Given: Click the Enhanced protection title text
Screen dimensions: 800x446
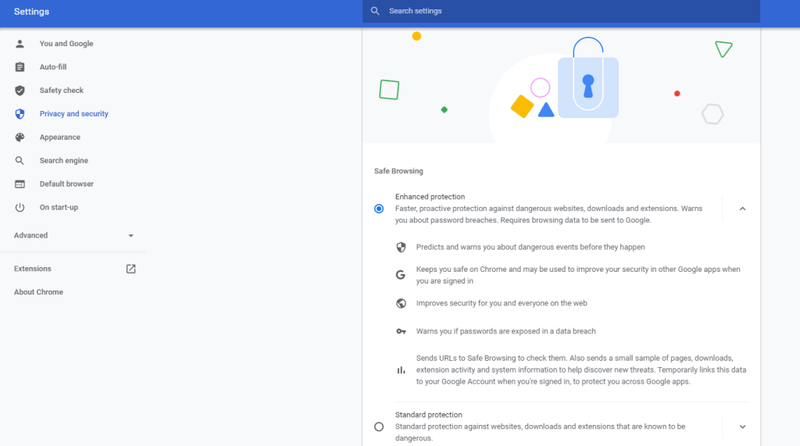Looking at the screenshot, I should pyautogui.click(x=430, y=197).
